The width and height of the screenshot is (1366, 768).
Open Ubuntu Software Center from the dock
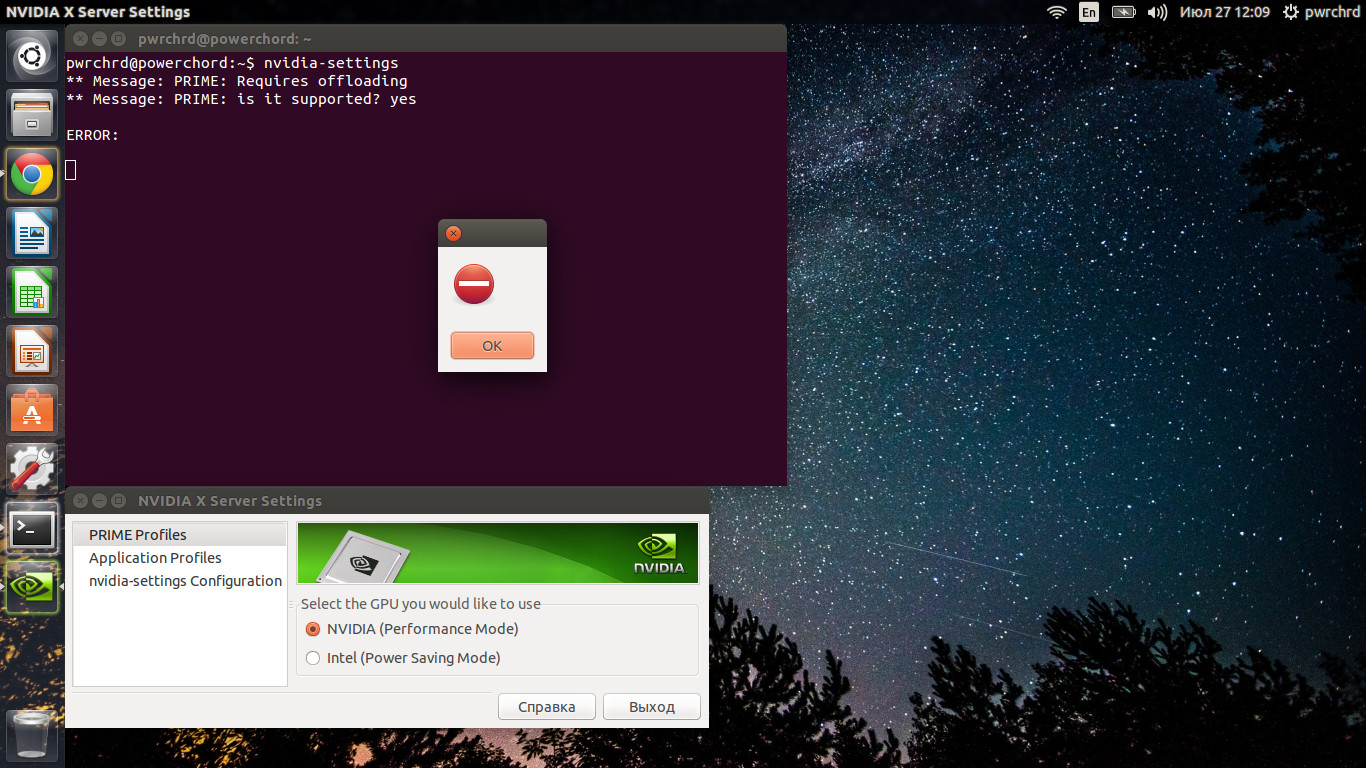pyautogui.click(x=32, y=410)
